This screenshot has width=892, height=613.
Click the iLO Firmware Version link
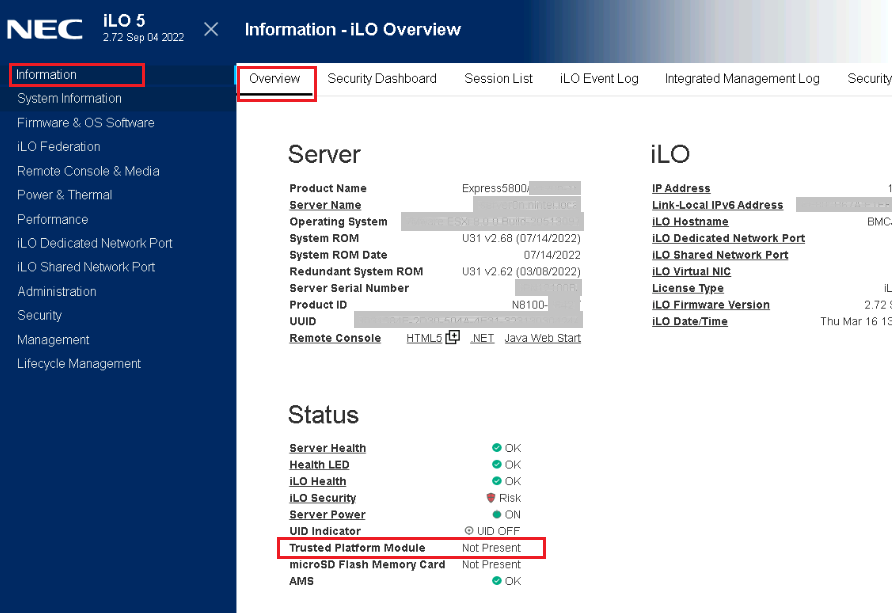(711, 305)
